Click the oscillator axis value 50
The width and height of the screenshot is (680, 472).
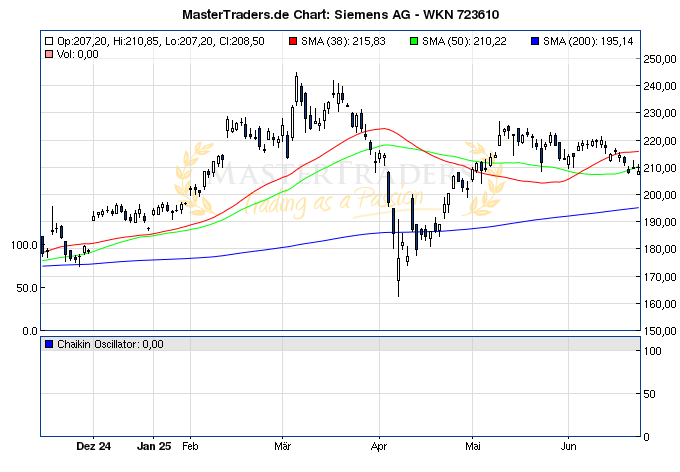tap(650, 394)
